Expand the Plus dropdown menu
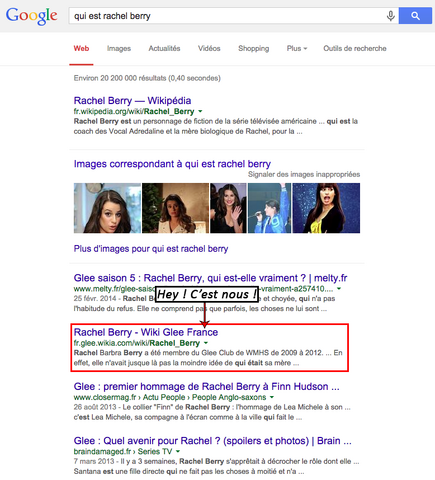Image resolution: width=435 pixels, height=480 pixels. (297, 48)
